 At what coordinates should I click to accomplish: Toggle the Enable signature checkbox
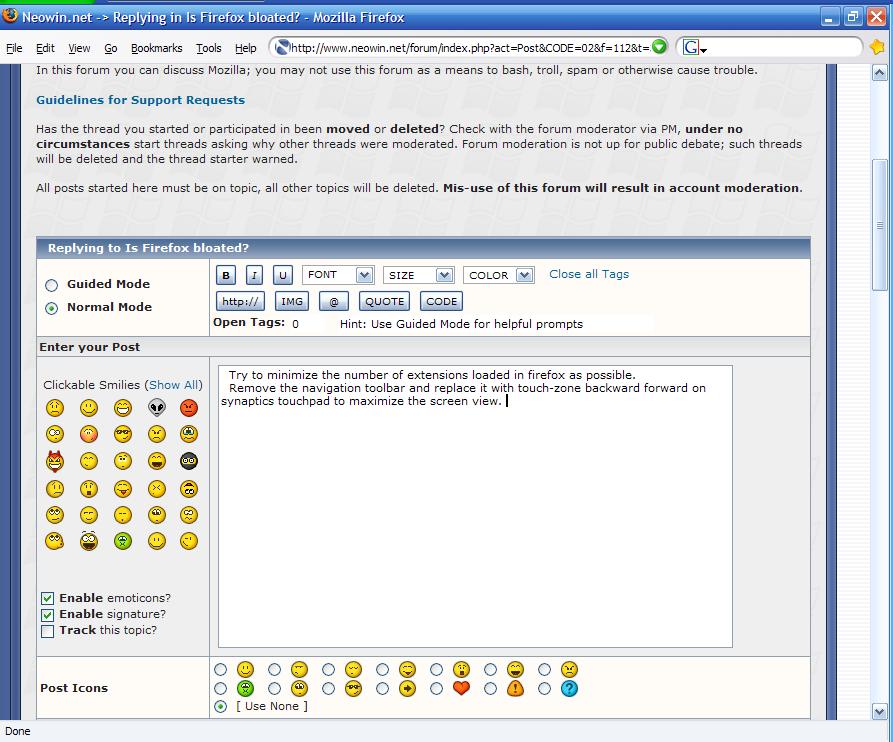(x=48, y=615)
